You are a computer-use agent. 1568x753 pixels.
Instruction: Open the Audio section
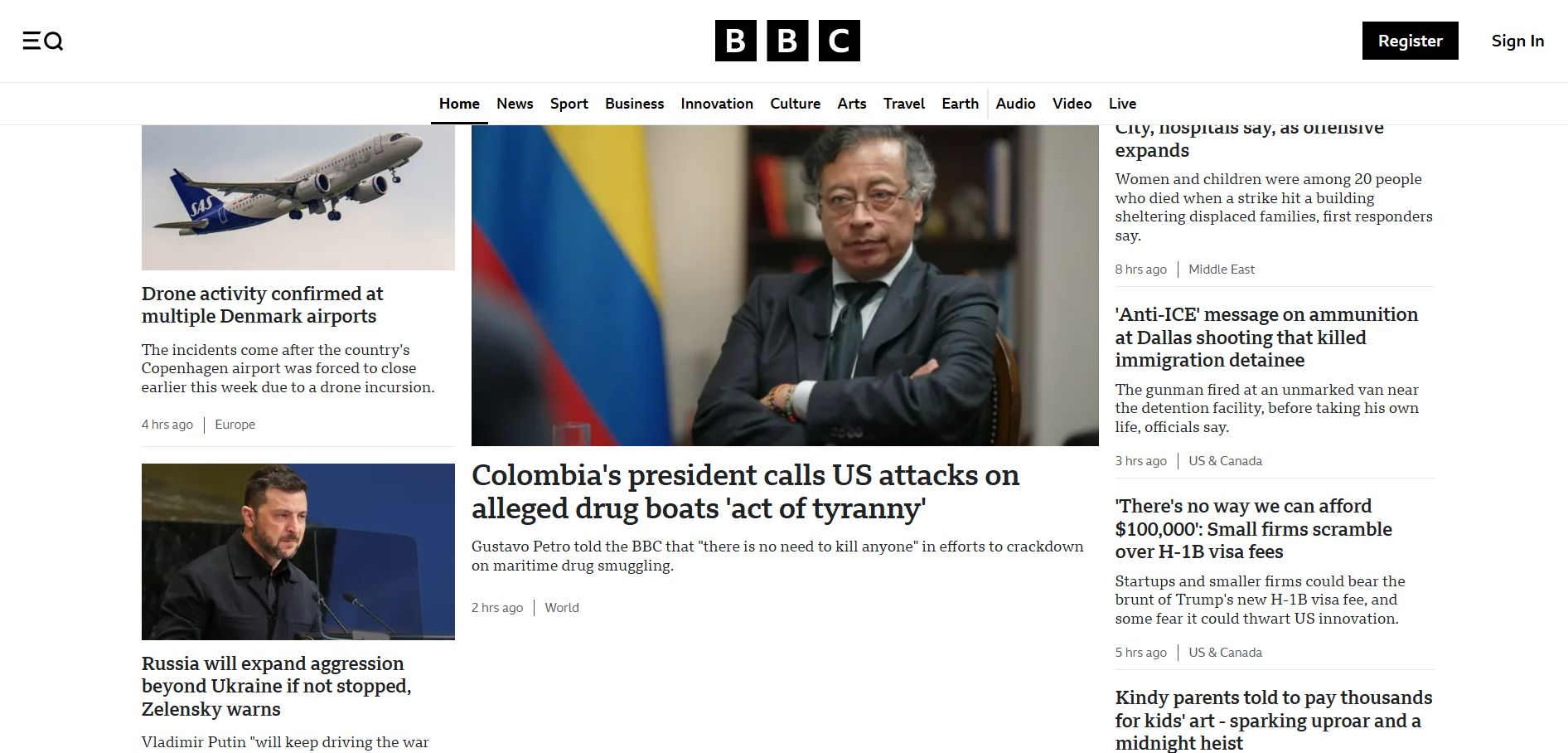1015,104
